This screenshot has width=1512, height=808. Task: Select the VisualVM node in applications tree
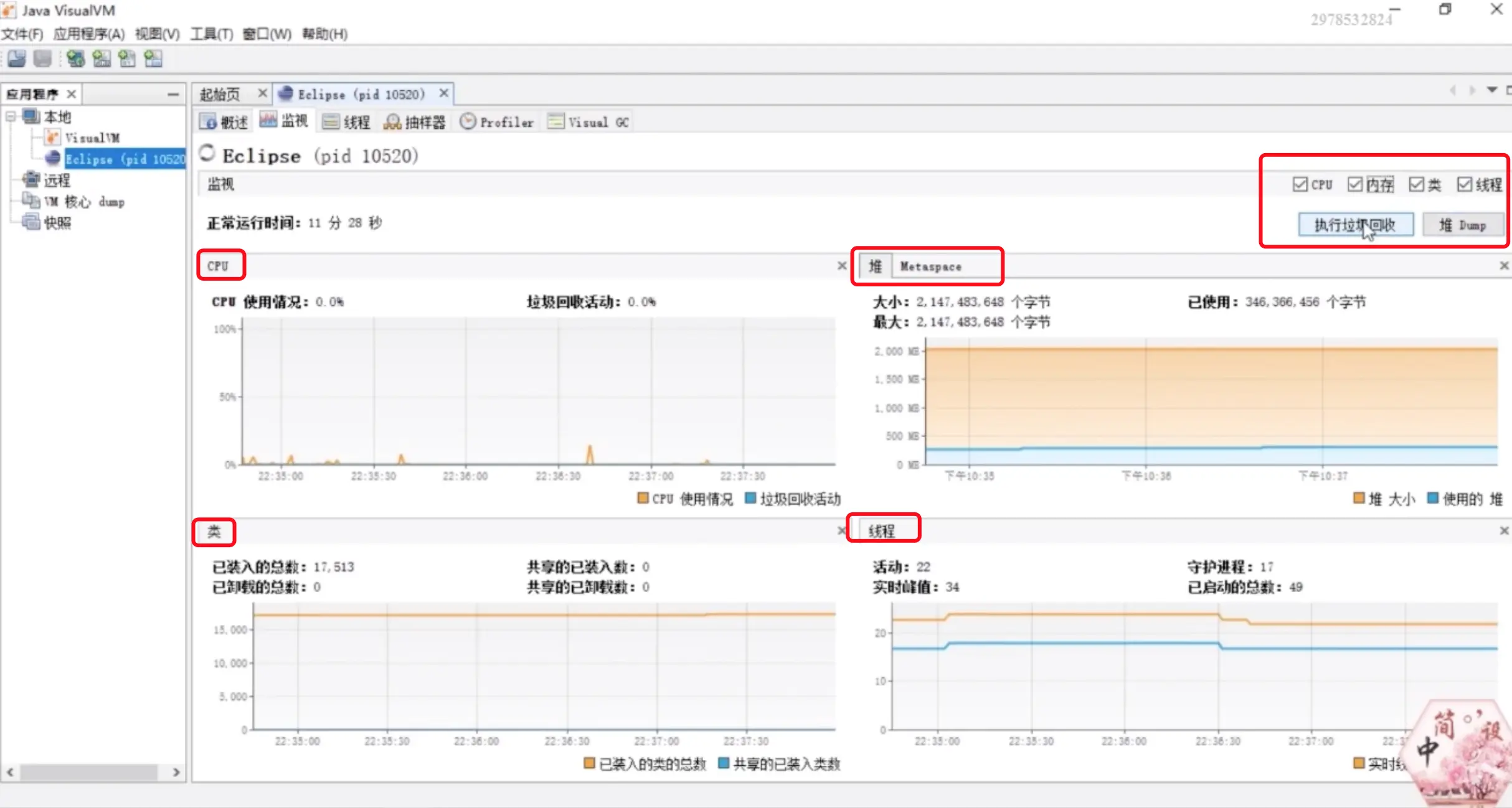[92, 138]
